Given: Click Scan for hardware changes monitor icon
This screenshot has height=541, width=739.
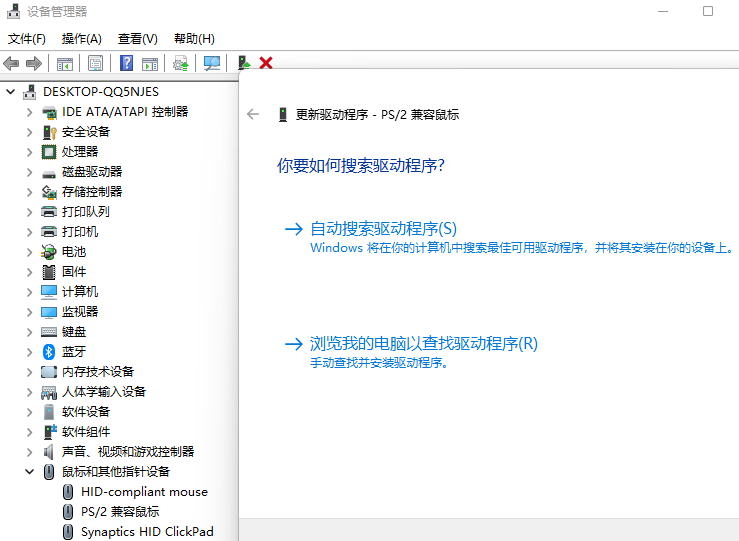Looking at the screenshot, I should click(x=212, y=63).
